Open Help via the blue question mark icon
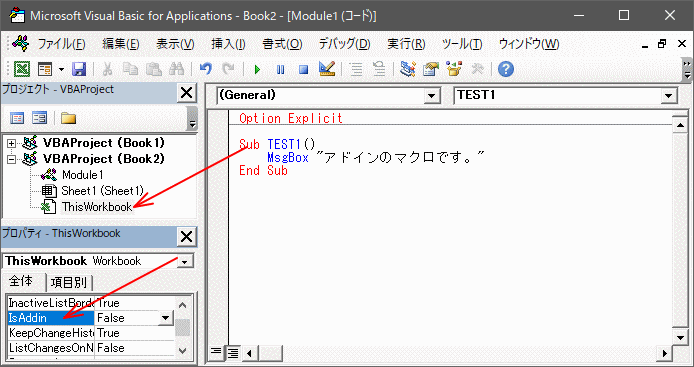Viewport: 694px width, 367px height. [x=506, y=69]
